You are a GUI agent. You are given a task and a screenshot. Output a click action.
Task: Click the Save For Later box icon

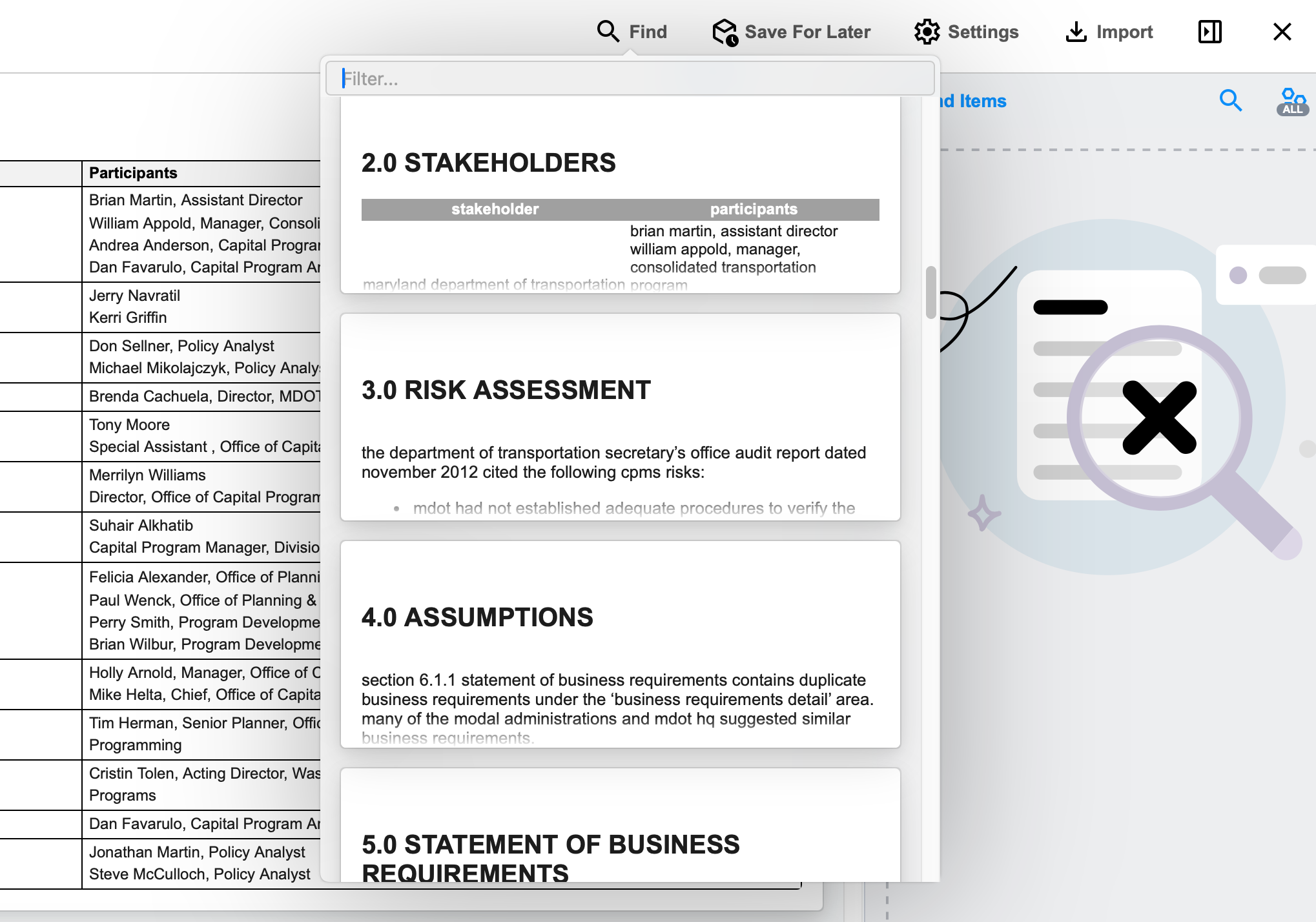[x=725, y=32]
